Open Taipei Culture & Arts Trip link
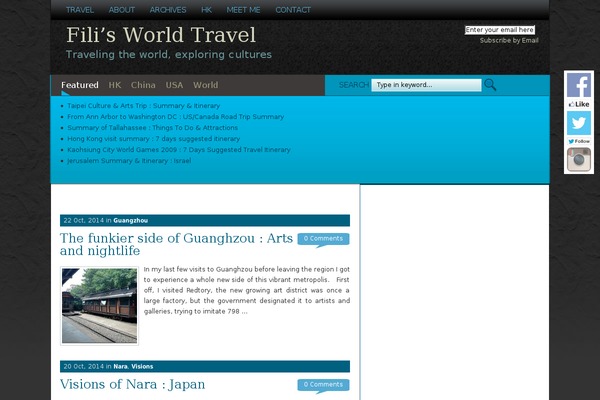 coord(143,106)
